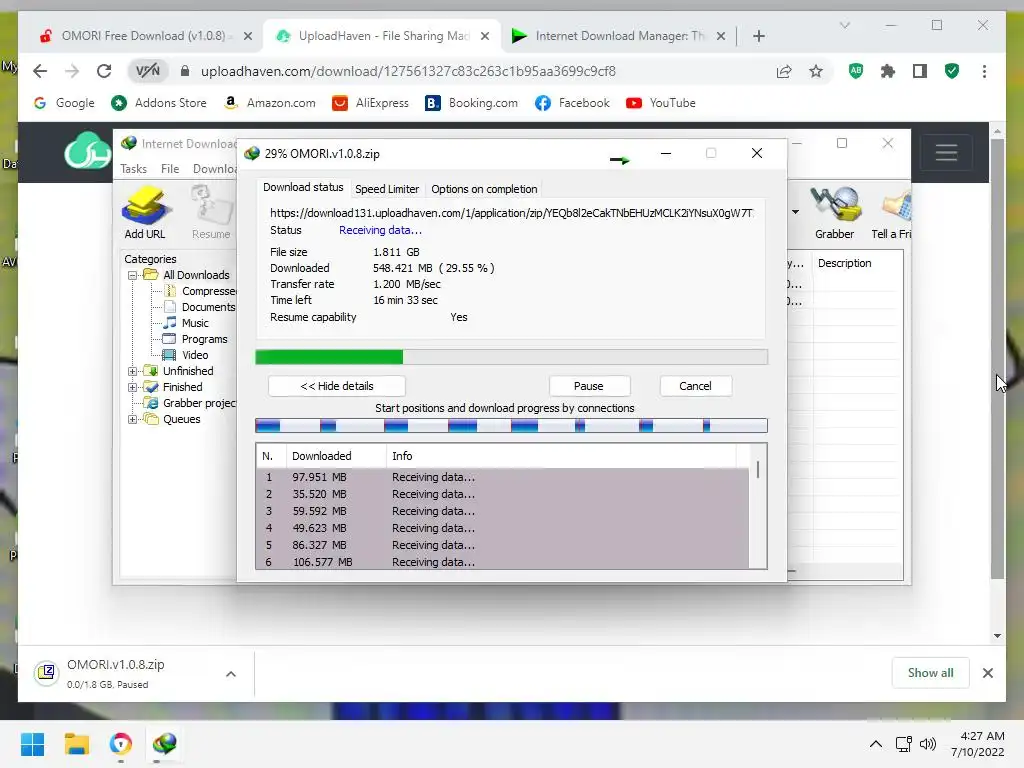Image resolution: width=1024 pixels, height=768 pixels.
Task: Click the Internet Download Manager taskbar icon
Action: click(x=165, y=744)
